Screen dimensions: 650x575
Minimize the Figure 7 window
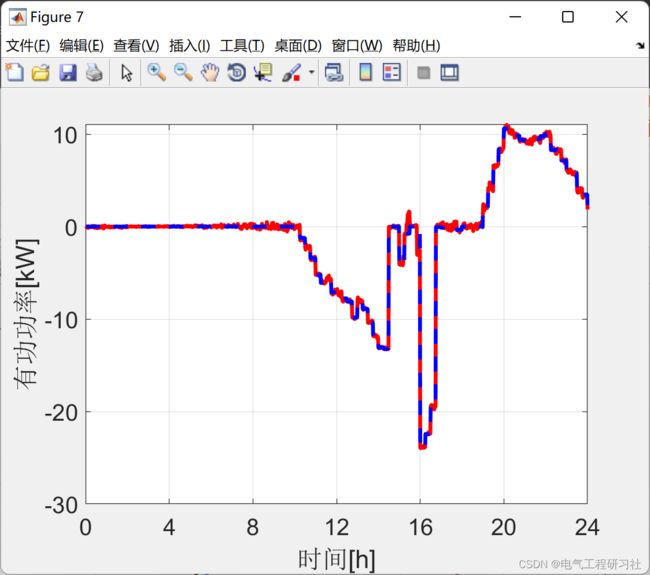(x=515, y=17)
